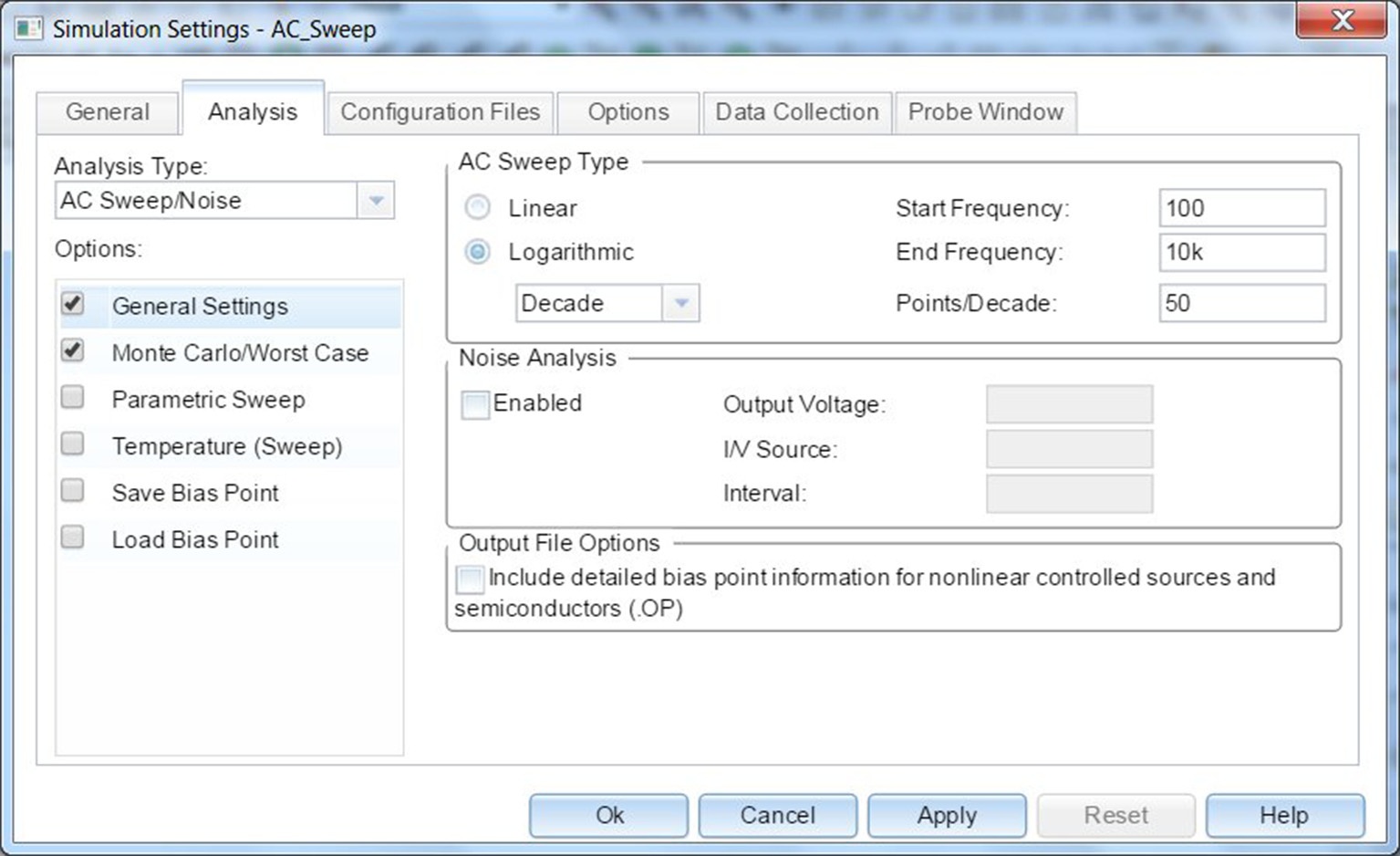Uncheck Monte Carlo/Worst Case option
This screenshot has height=856, width=1400.
pos(73,351)
